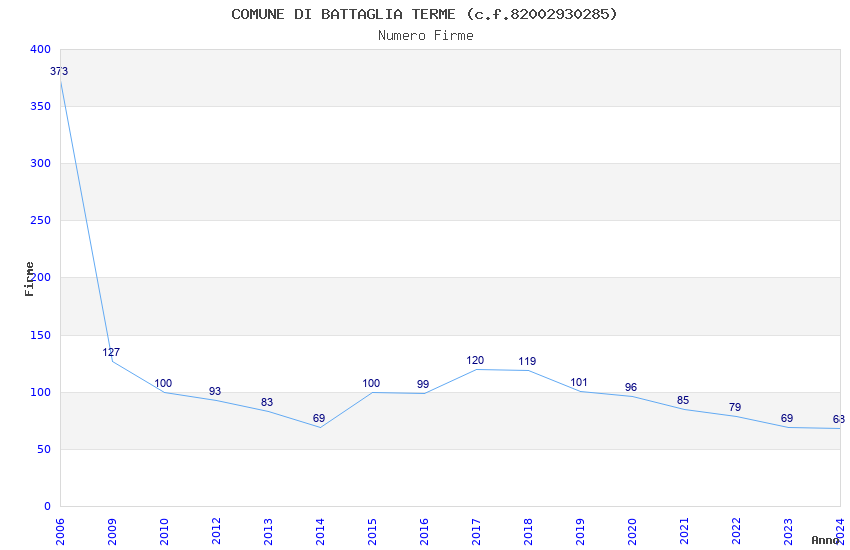This screenshot has width=850, height=550.
Task: Click data label 127 for 2009
Action: point(111,352)
